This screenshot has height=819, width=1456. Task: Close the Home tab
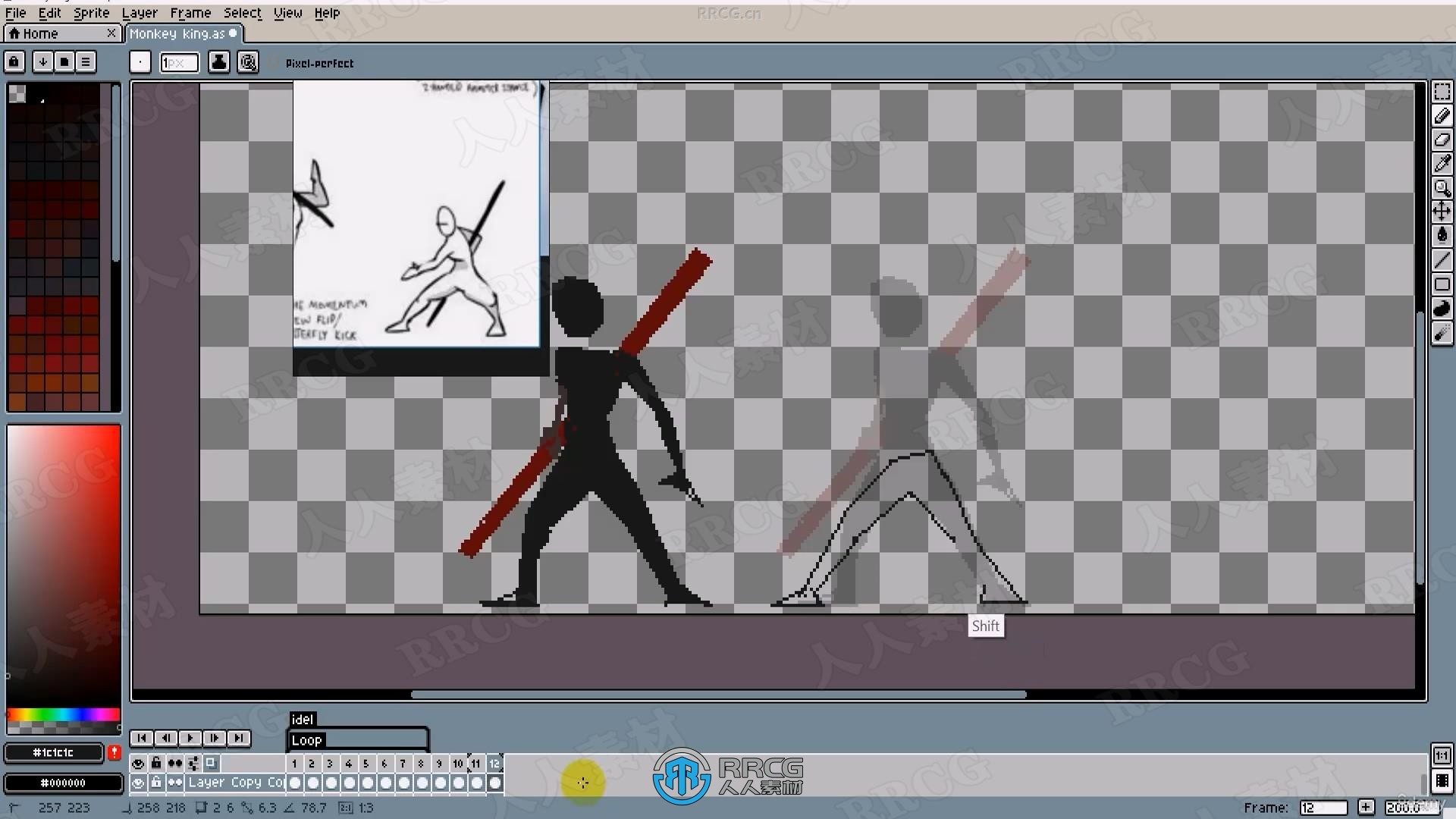click(111, 33)
